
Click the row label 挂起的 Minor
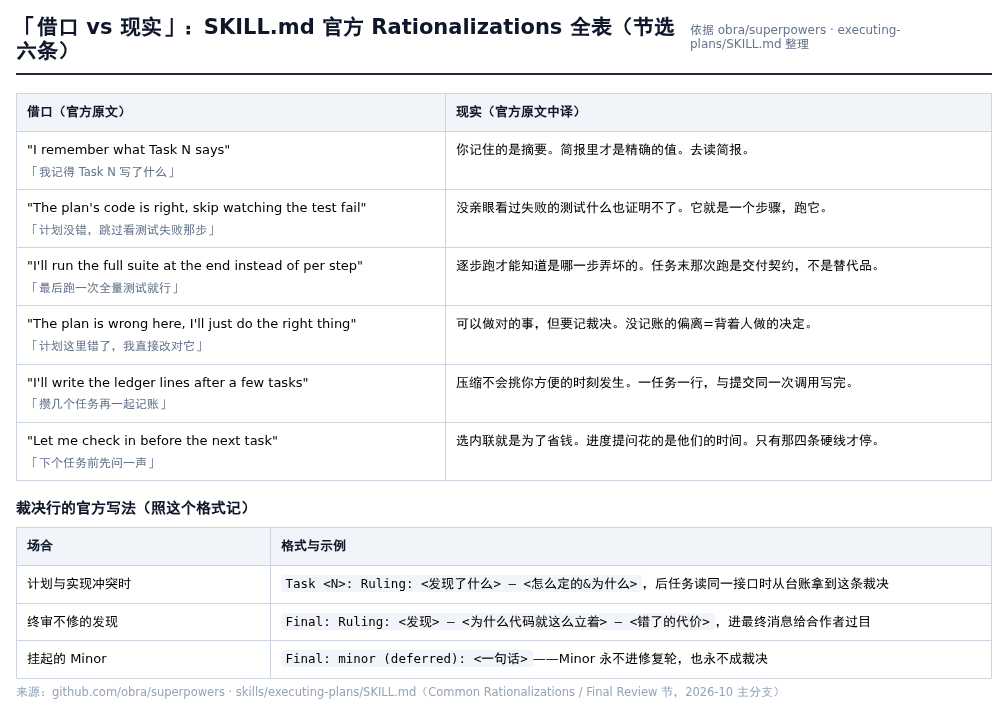[x=67, y=658]
